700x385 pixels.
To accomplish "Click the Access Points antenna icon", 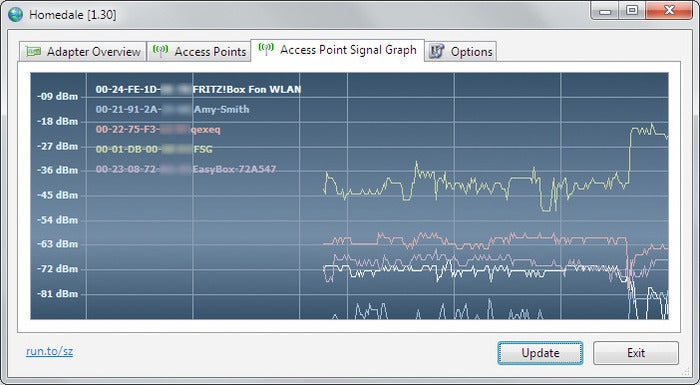I will click(x=160, y=50).
